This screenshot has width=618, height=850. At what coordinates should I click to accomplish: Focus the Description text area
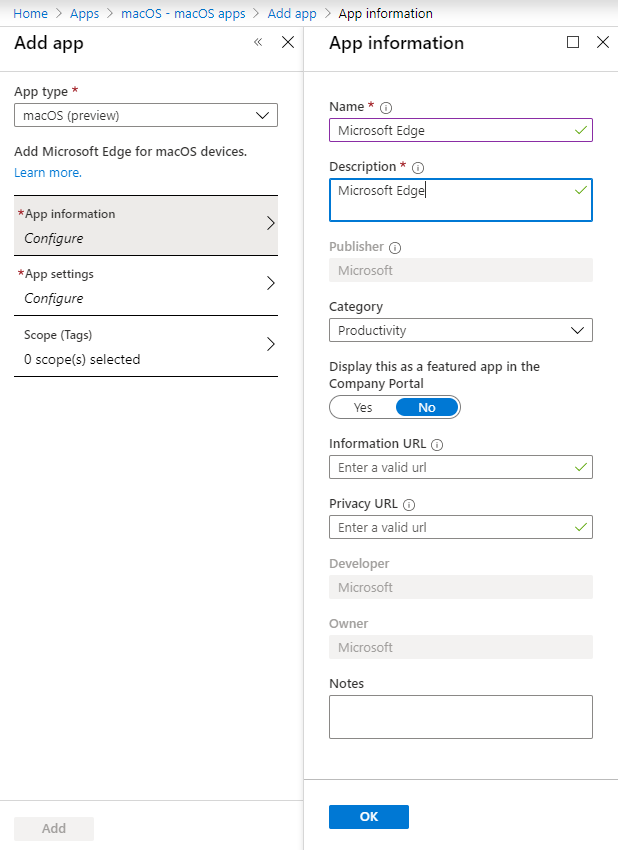point(461,200)
